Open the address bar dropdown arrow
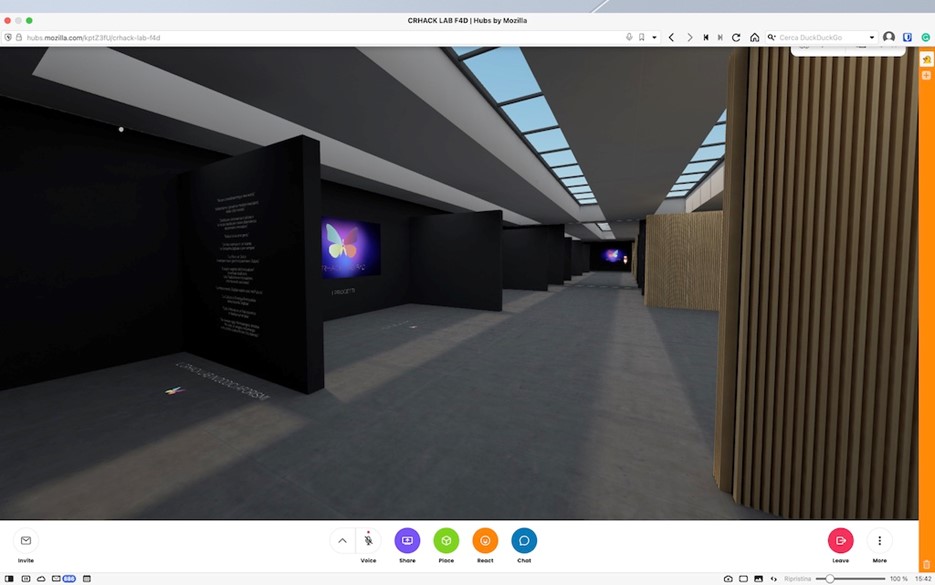Screen dimensions: 935x585 coord(654,37)
